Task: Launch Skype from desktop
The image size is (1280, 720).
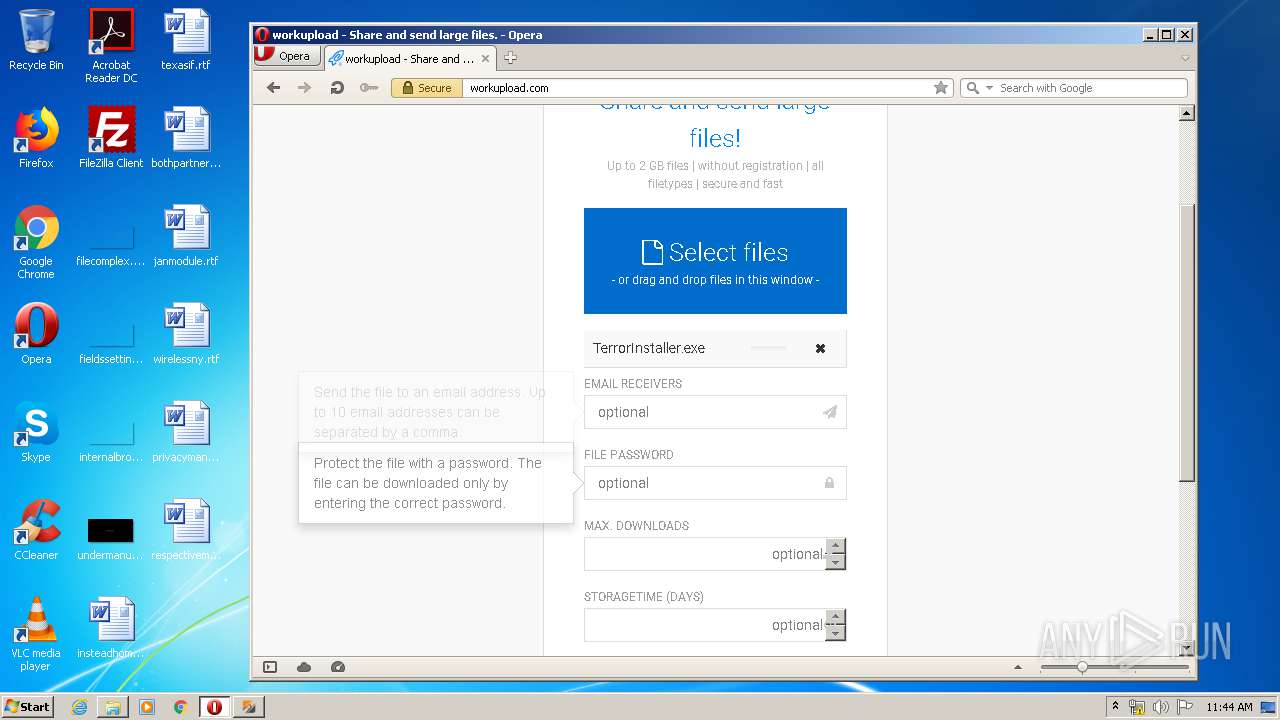Action: [36, 432]
